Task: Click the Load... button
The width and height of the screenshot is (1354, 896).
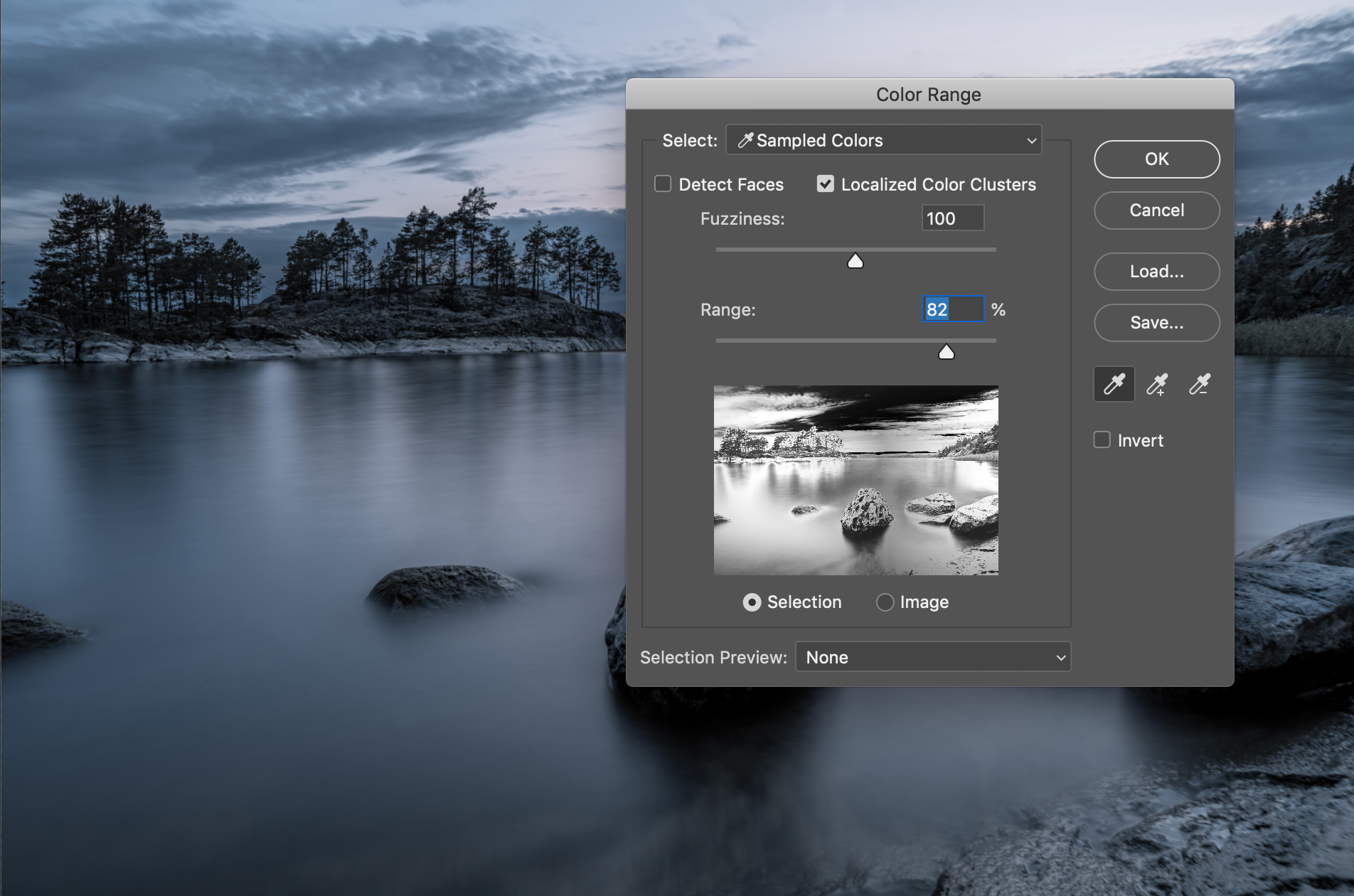Action: 1156,272
